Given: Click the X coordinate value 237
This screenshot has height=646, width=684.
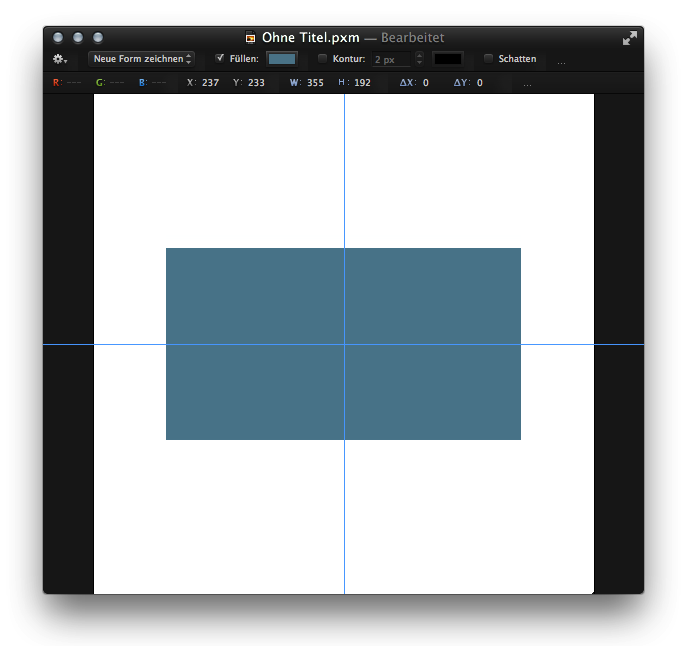Looking at the screenshot, I should tap(210, 83).
